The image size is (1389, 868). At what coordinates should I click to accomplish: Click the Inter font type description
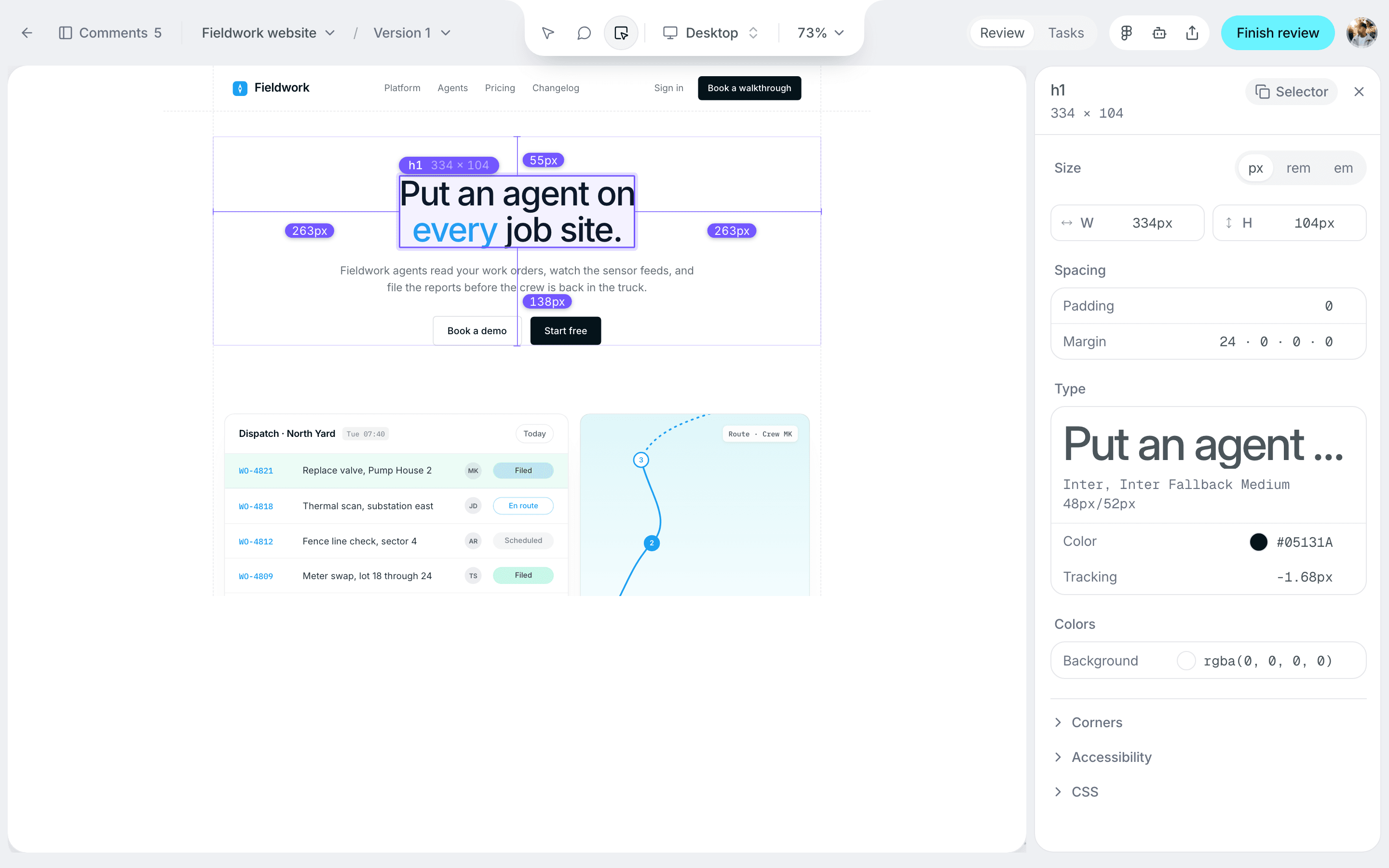coord(1176,494)
